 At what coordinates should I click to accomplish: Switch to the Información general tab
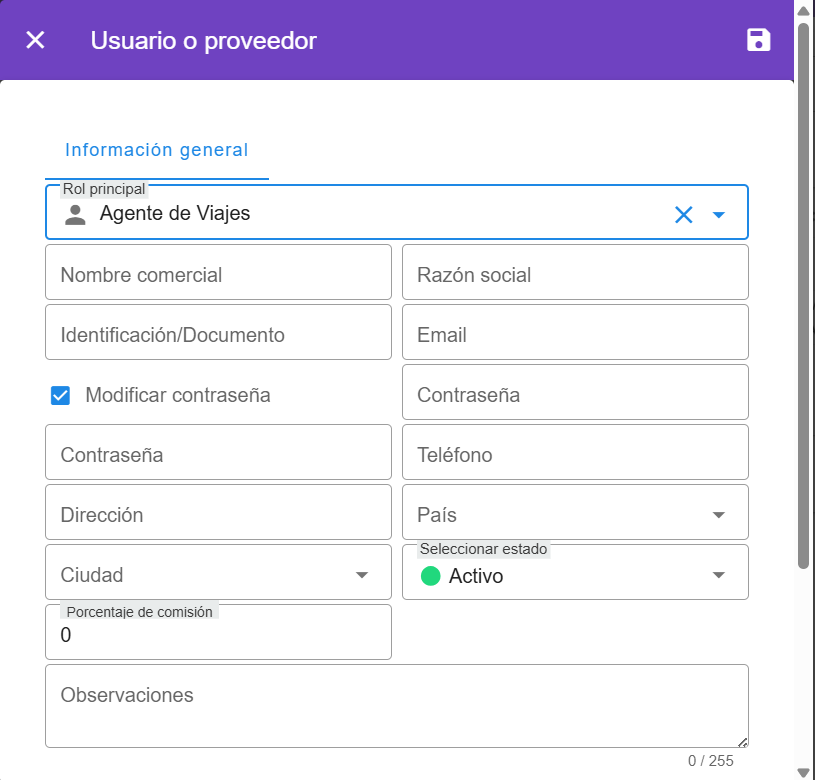pyautogui.click(x=156, y=150)
